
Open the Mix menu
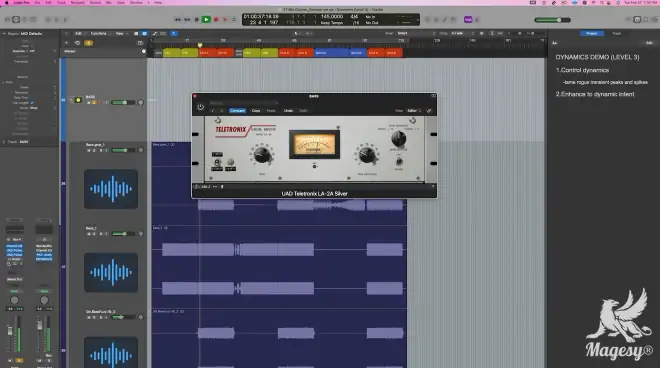pos(109,3)
